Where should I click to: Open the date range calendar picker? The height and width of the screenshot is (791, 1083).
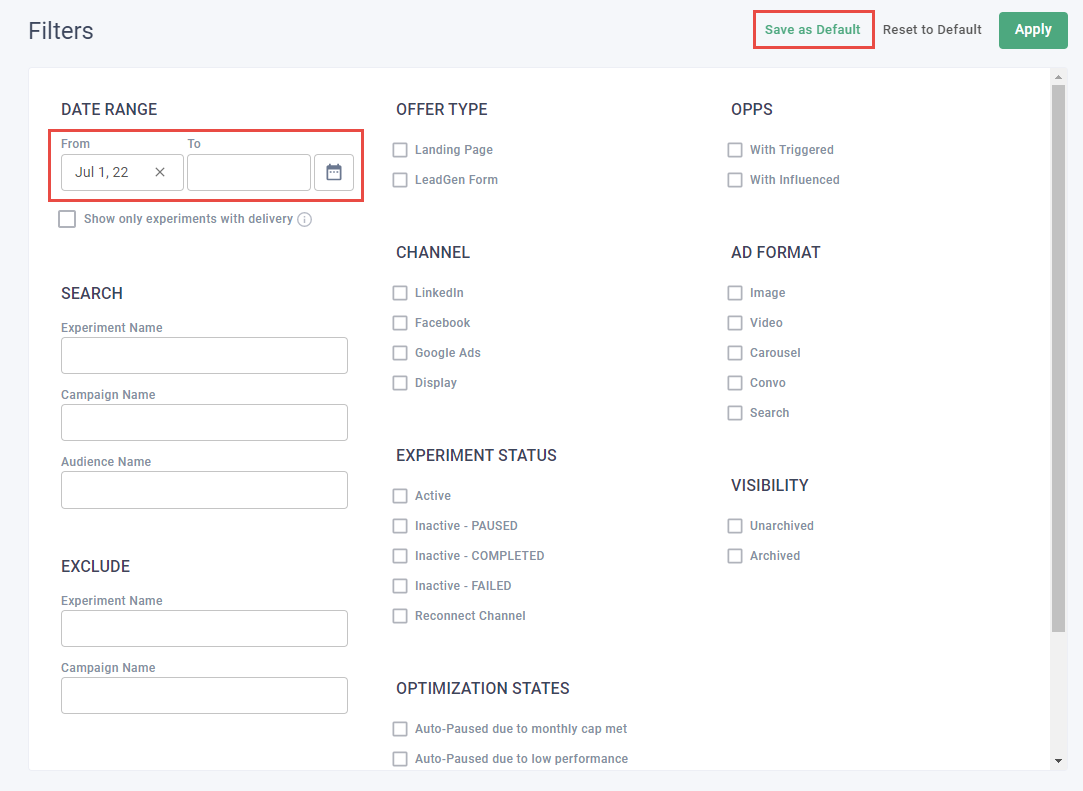tap(334, 172)
